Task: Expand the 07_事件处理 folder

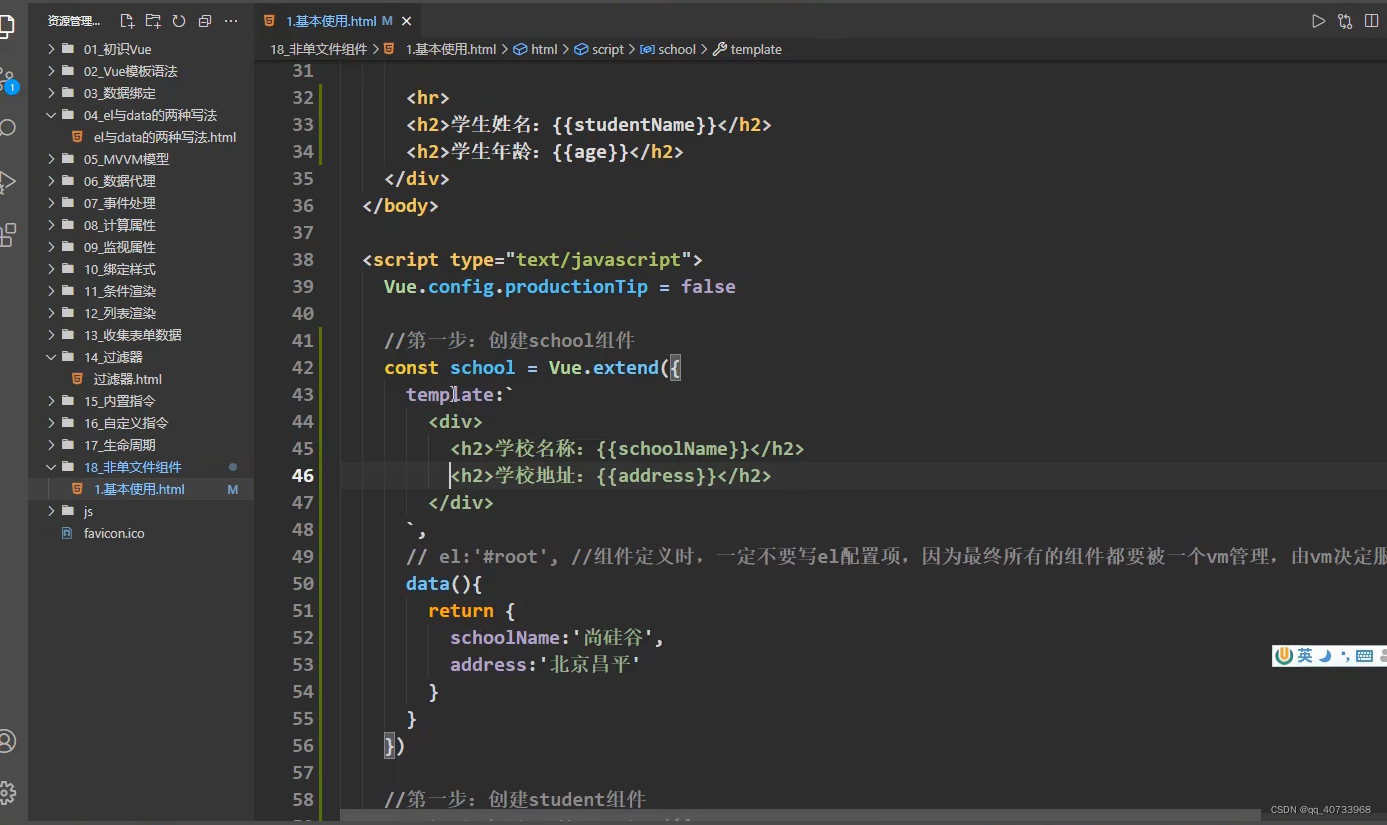Action: [140, 203]
